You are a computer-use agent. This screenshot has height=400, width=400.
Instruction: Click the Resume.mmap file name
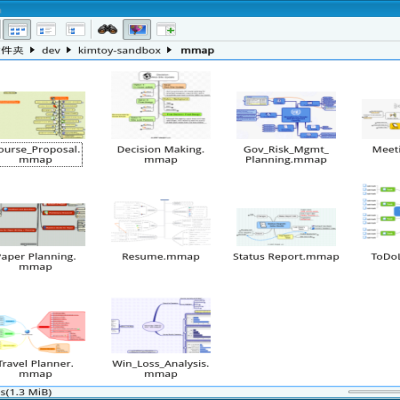[161, 257]
